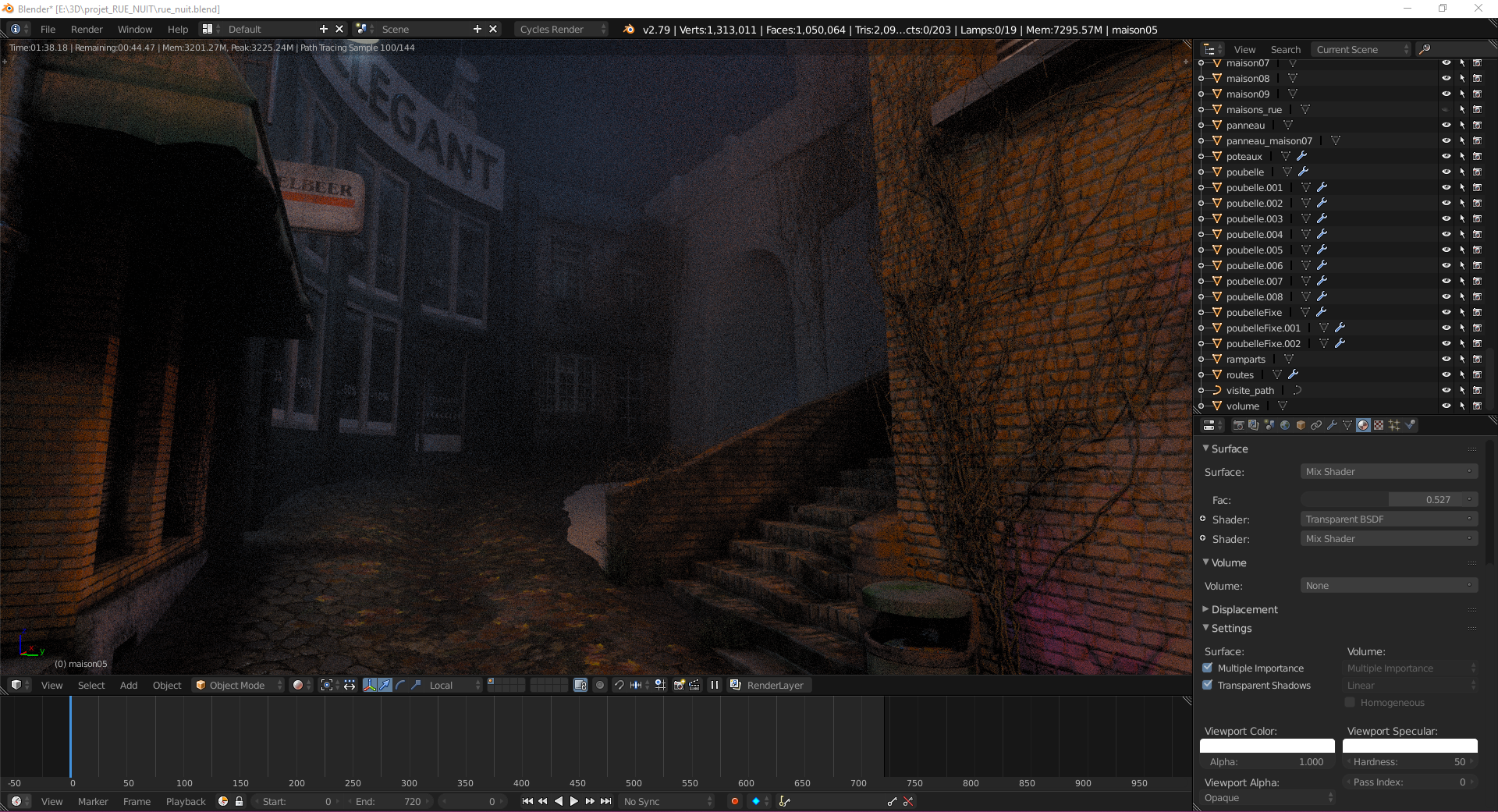Click the auto keyframe record button
Screen dimensions: 1498x812
(734, 801)
